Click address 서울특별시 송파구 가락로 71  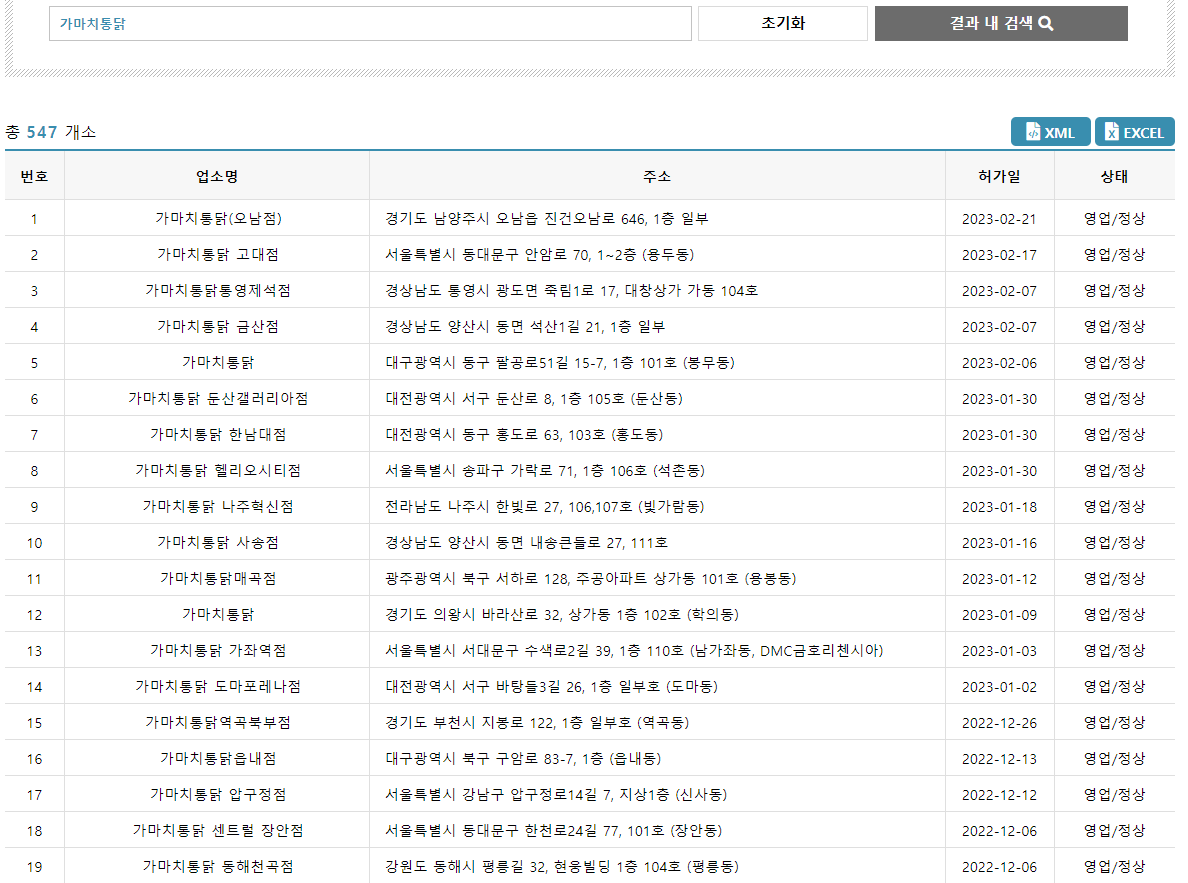pyautogui.click(x=545, y=471)
